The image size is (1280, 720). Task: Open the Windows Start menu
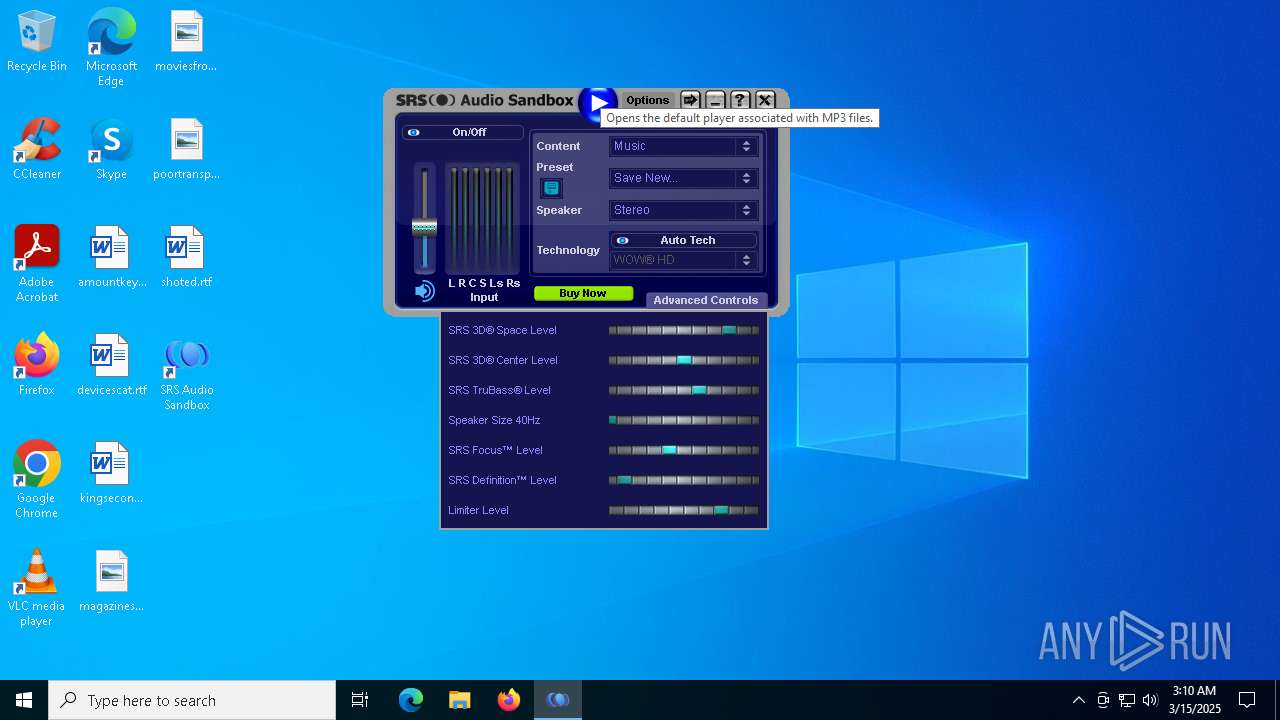(24, 700)
